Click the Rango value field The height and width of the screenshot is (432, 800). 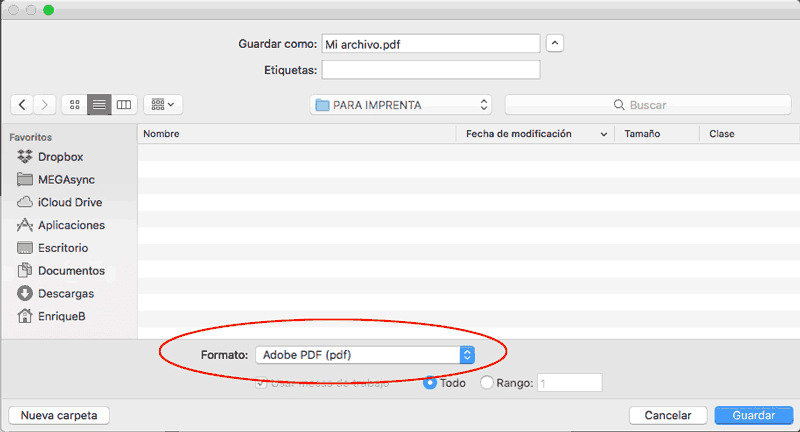[x=569, y=383]
